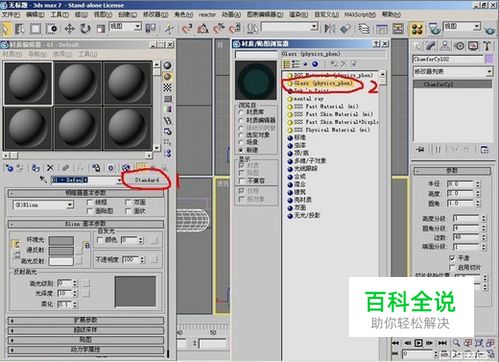Viewport: 499px width, 362px height.
Task: Click Standard material type button
Action: click(x=147, y=180)
